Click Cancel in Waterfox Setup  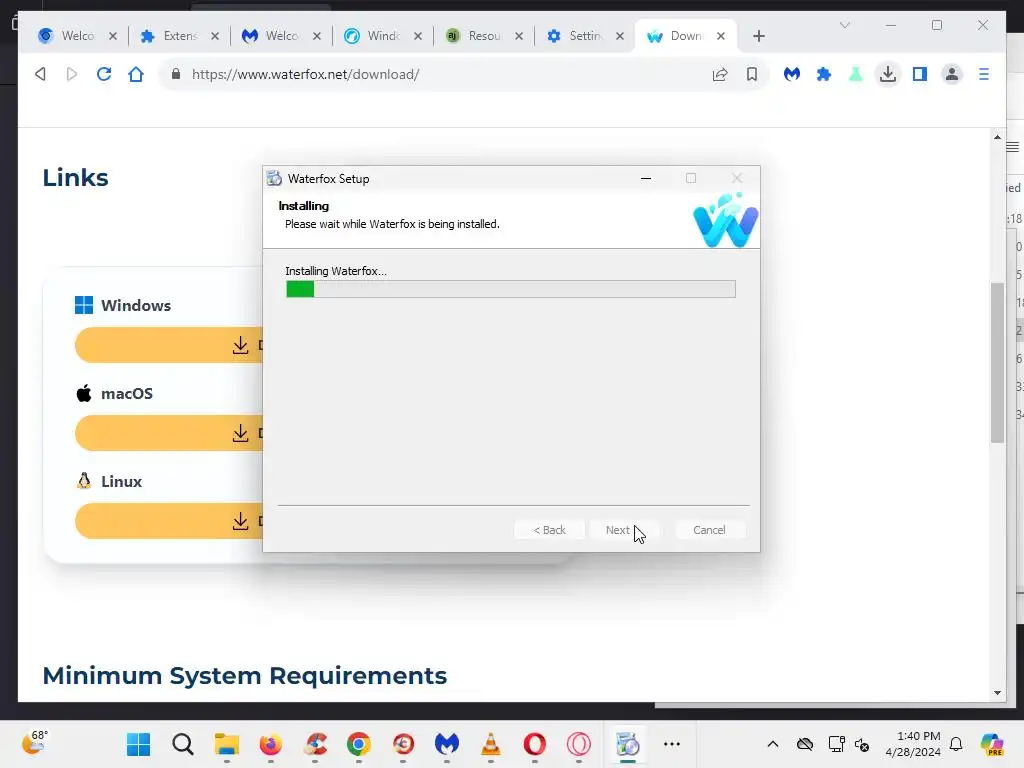click(x=709, y=530)
